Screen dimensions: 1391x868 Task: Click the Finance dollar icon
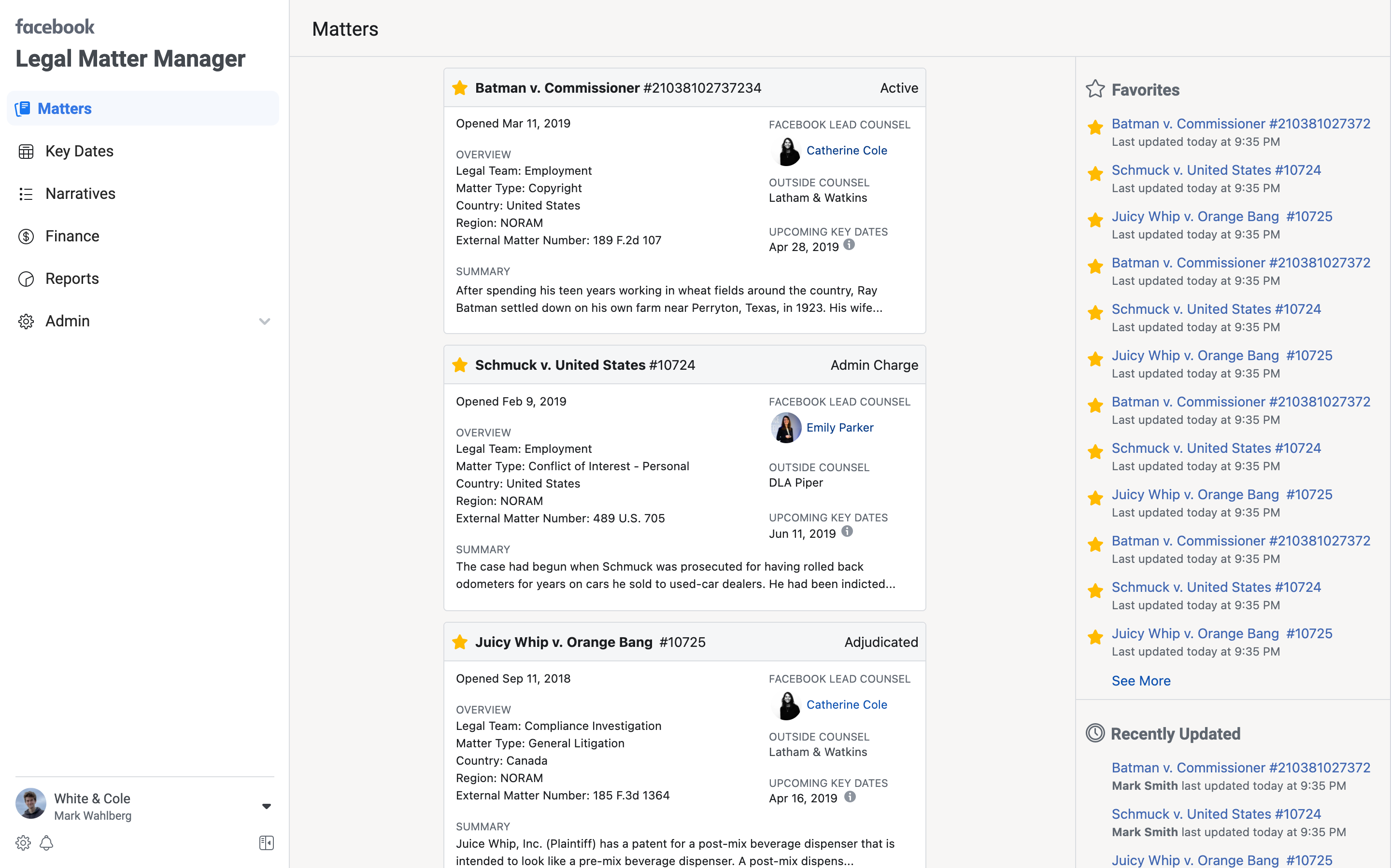pyautogui.click(x=26, y=236)
